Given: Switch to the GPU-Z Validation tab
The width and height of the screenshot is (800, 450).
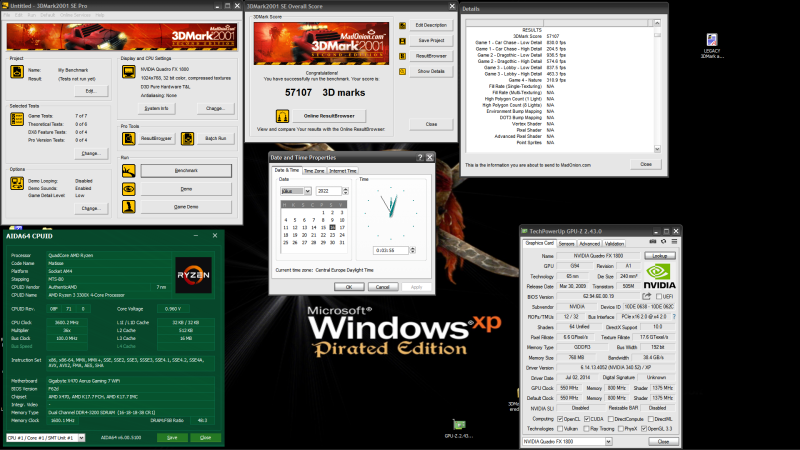Looking at the screenshot, I should point(614,244).
